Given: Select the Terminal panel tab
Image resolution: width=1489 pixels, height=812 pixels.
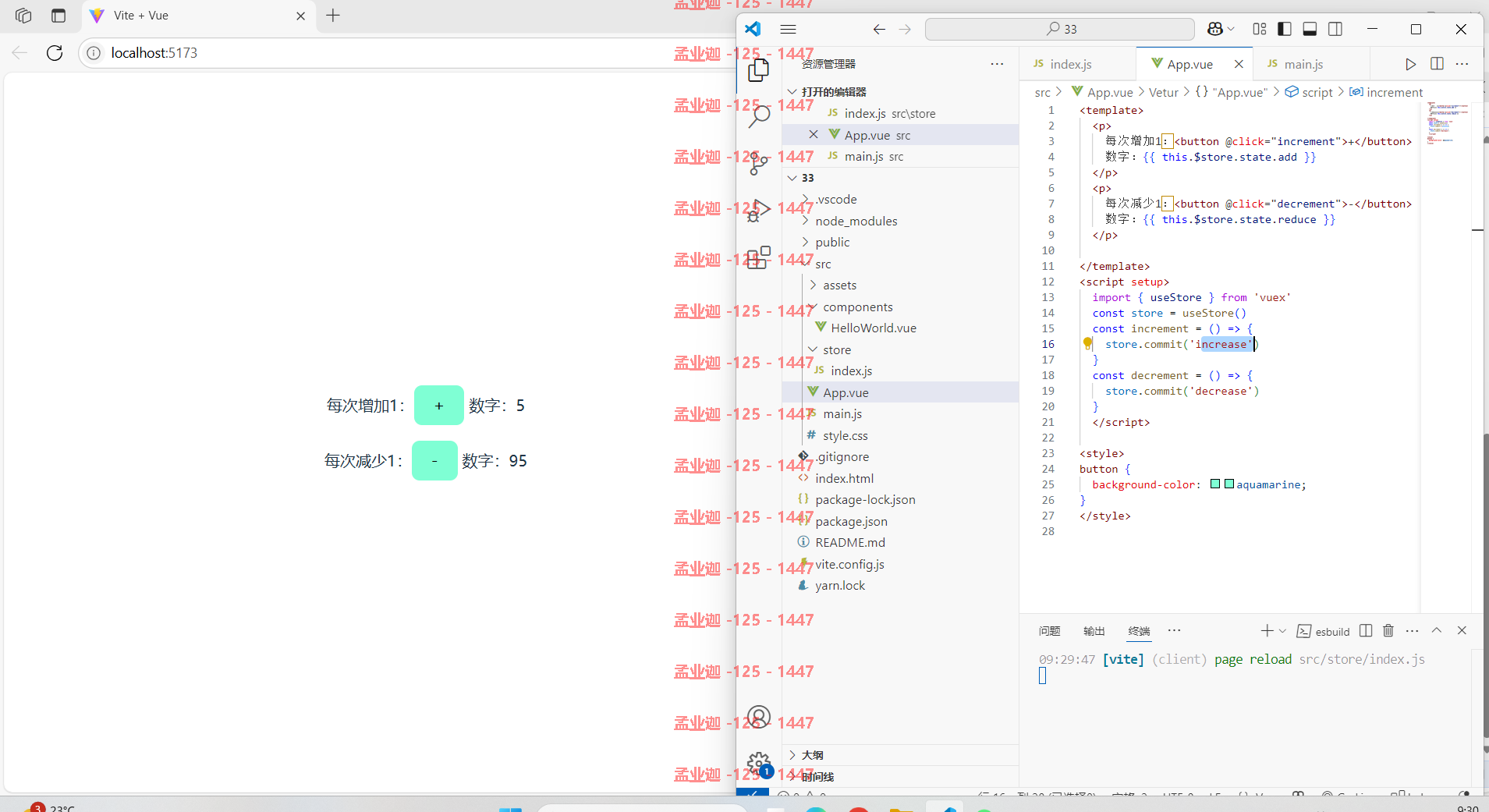Looking at the screenshot, I should (1139, 631).
